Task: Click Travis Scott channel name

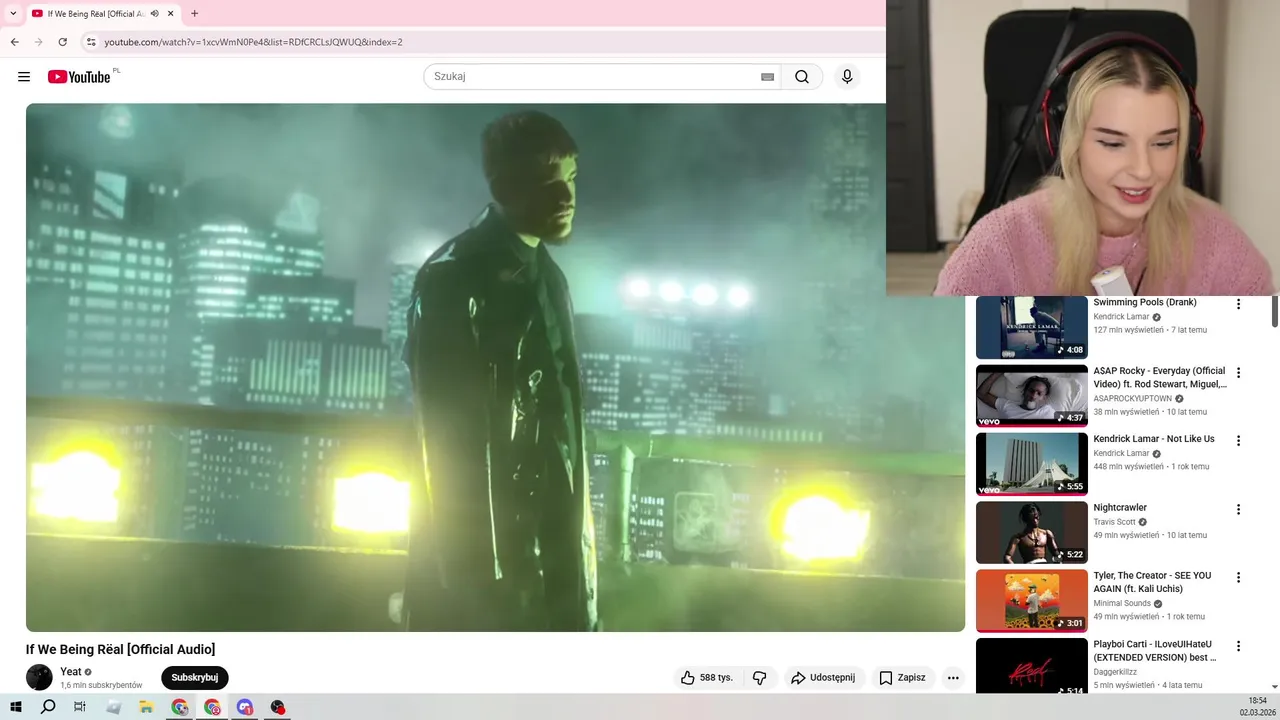Action: click(1115, 522)
